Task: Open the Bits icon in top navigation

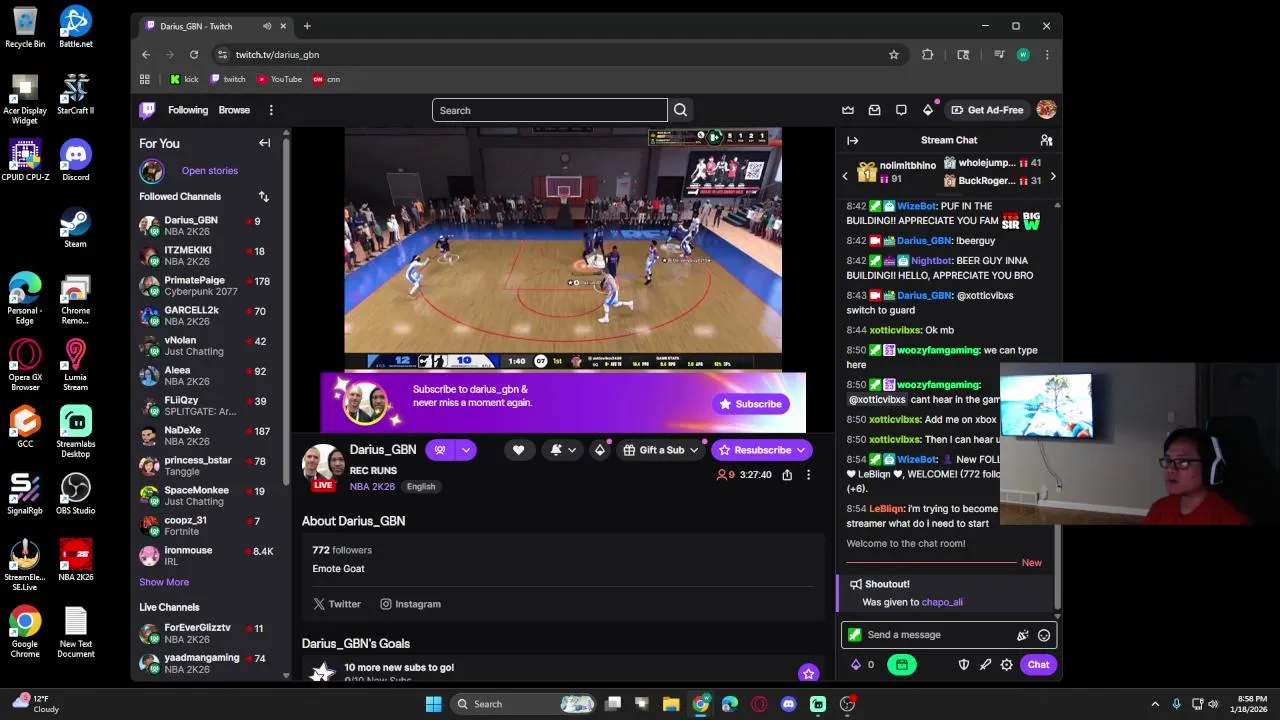Action: pos(927,110)
